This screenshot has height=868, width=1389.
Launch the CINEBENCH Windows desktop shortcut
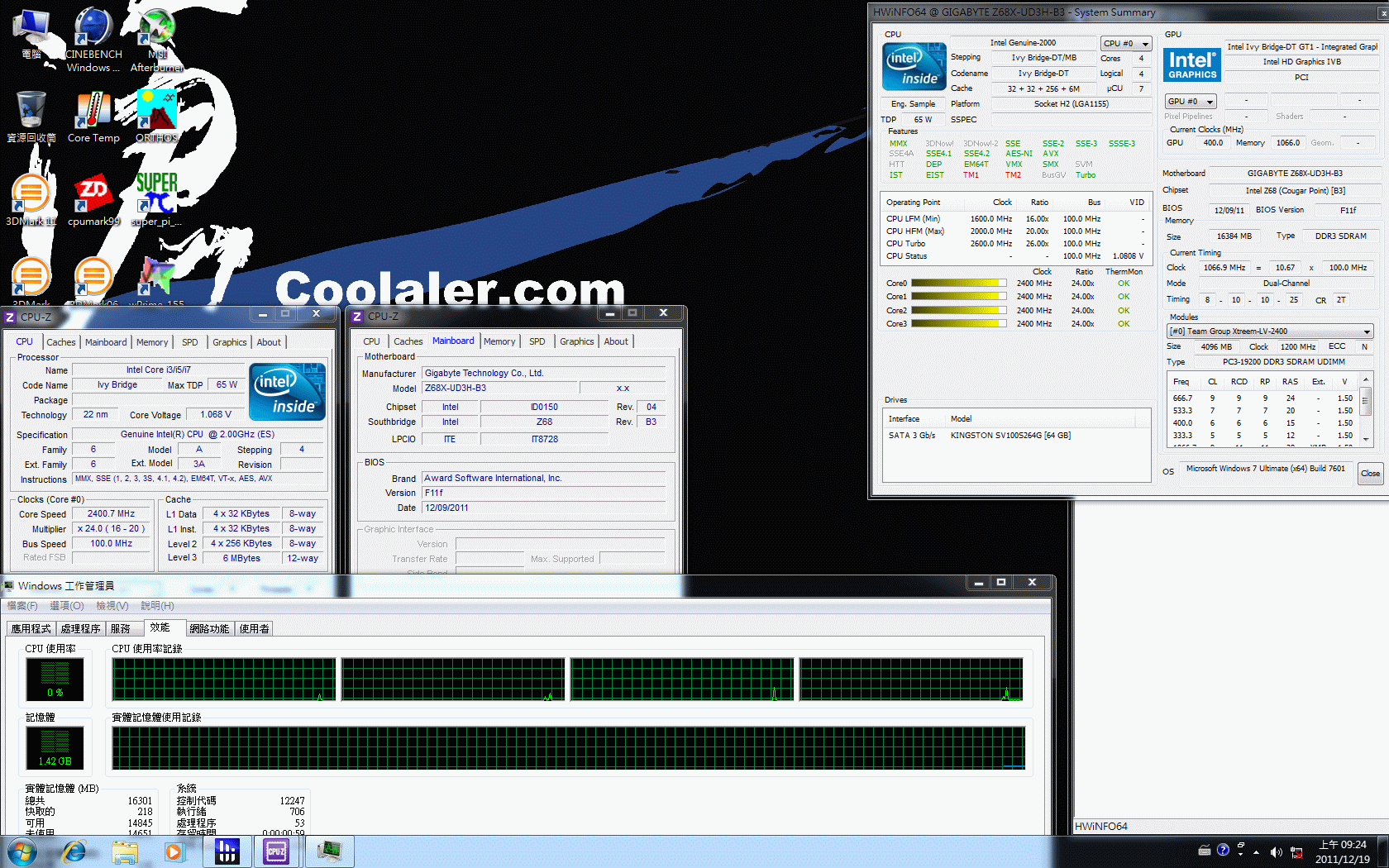coord(93,39)
